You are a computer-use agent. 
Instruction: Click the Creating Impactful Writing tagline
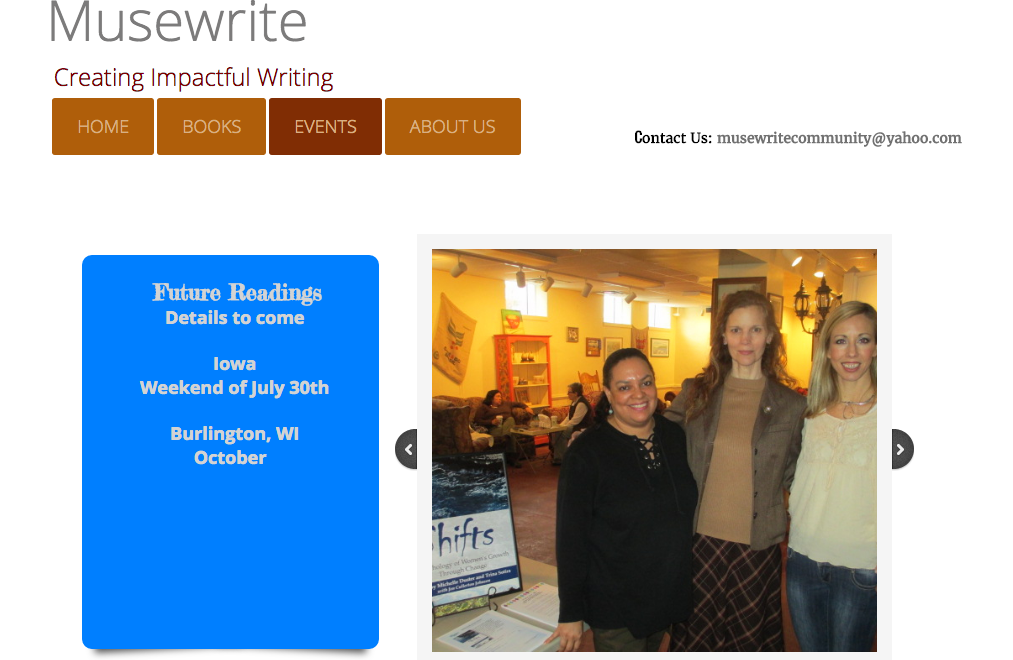[x=193, y=78]
